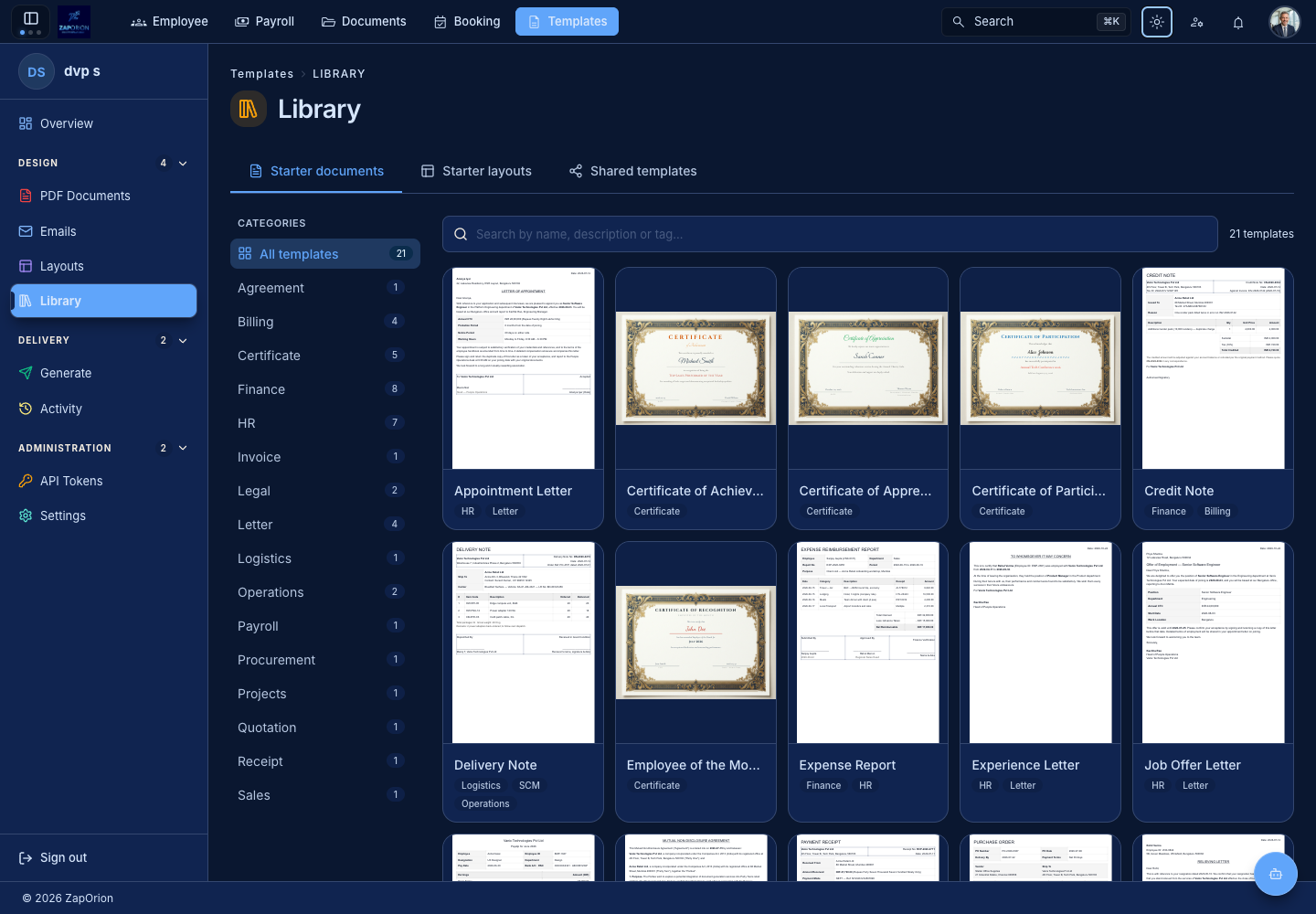Open Certificate of Appreciation template
Viewport: 1316px width, 914px height.
coord(868,399)
